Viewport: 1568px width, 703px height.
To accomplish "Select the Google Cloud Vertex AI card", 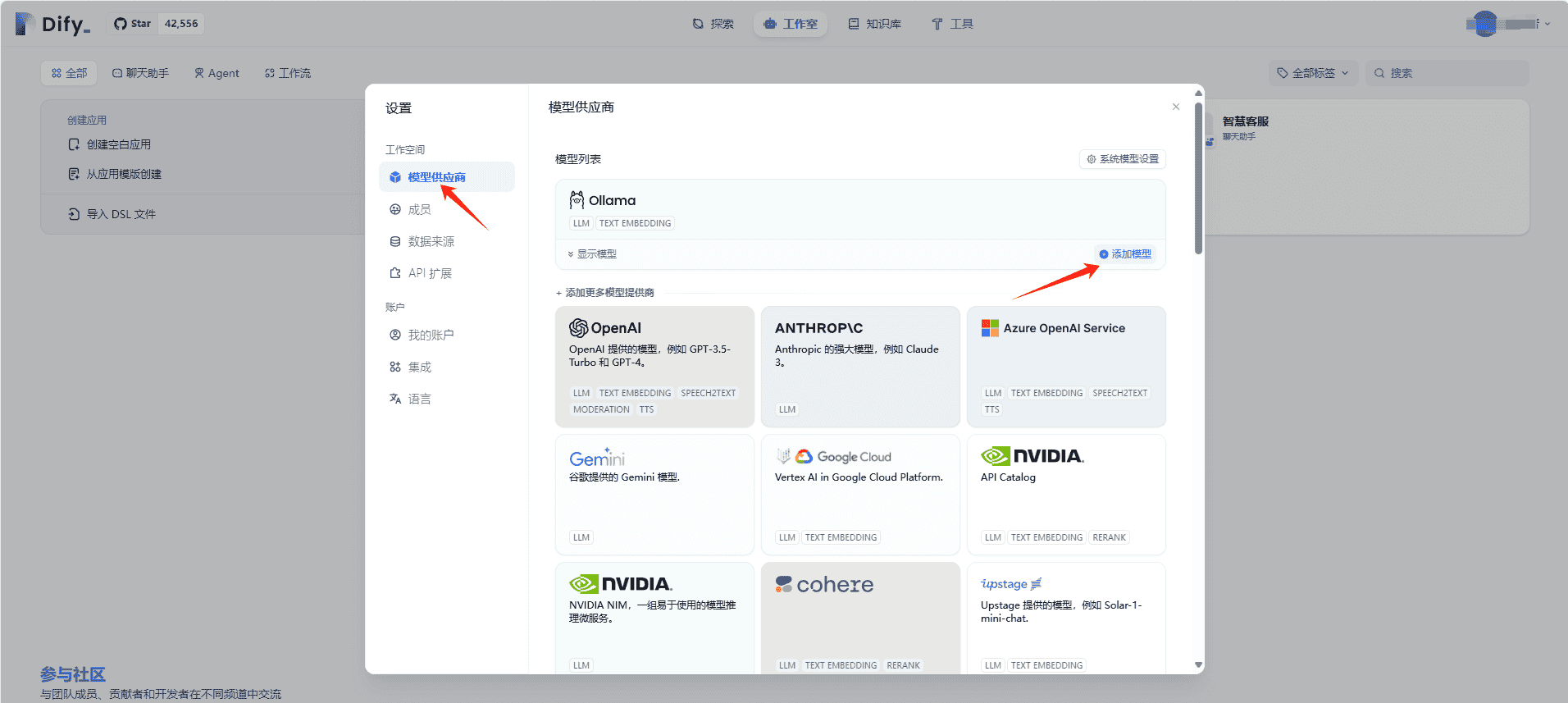I will [x=860, y=495].
